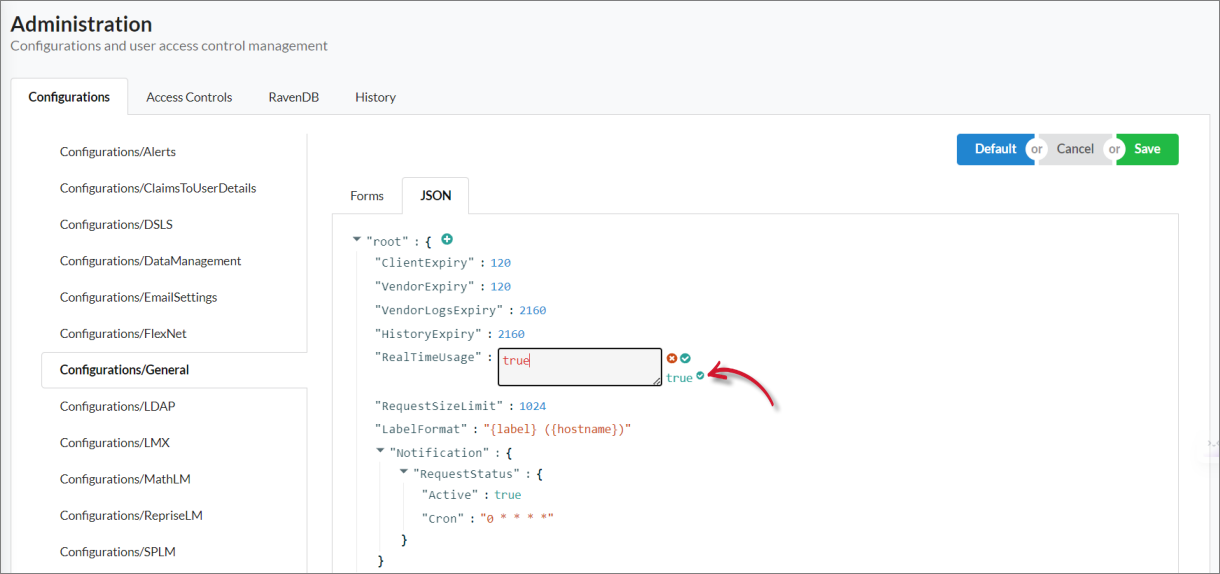This screenshot has width=1220, height=574.
Task: Click the "VendorLogsExpiry" key label
Action: 438,311
